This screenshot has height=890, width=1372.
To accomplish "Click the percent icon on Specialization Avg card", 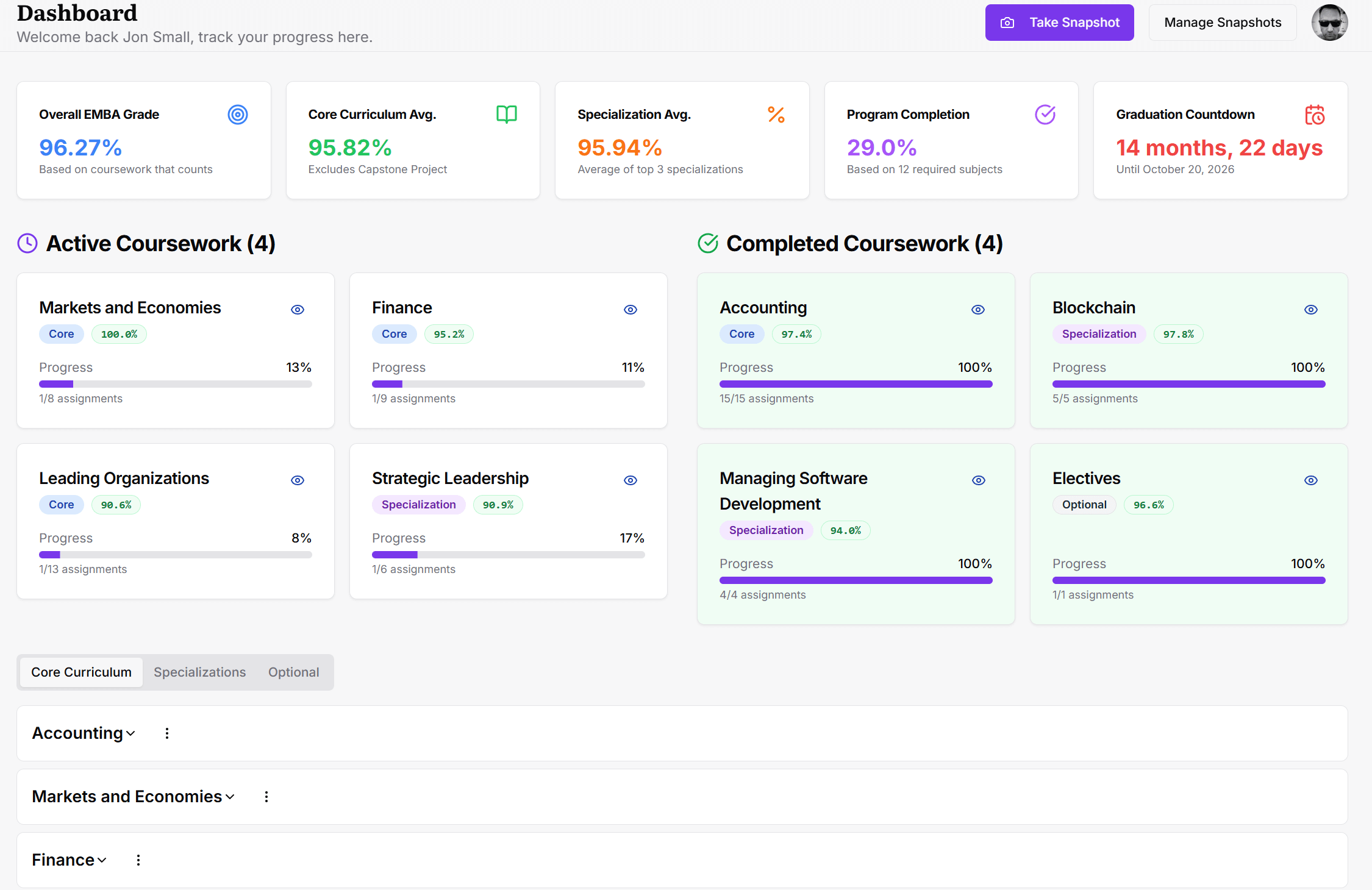I will [776, 114].
